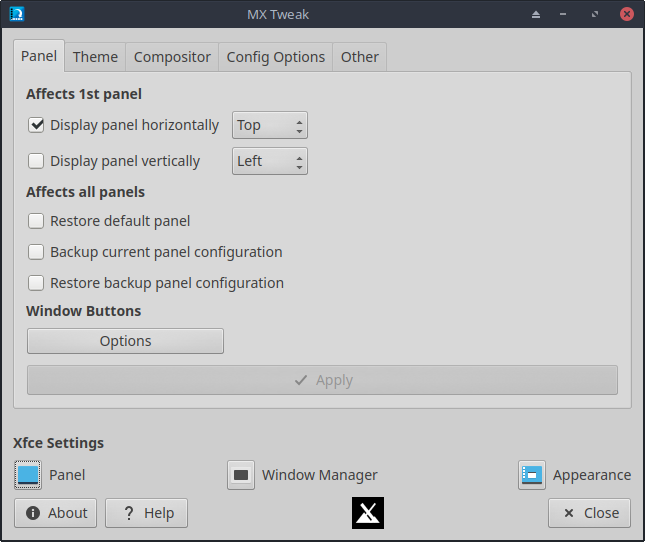This screenshot has height=542, width=645.
Task: Check Backup current panel configuration
Action: (36, 252)
